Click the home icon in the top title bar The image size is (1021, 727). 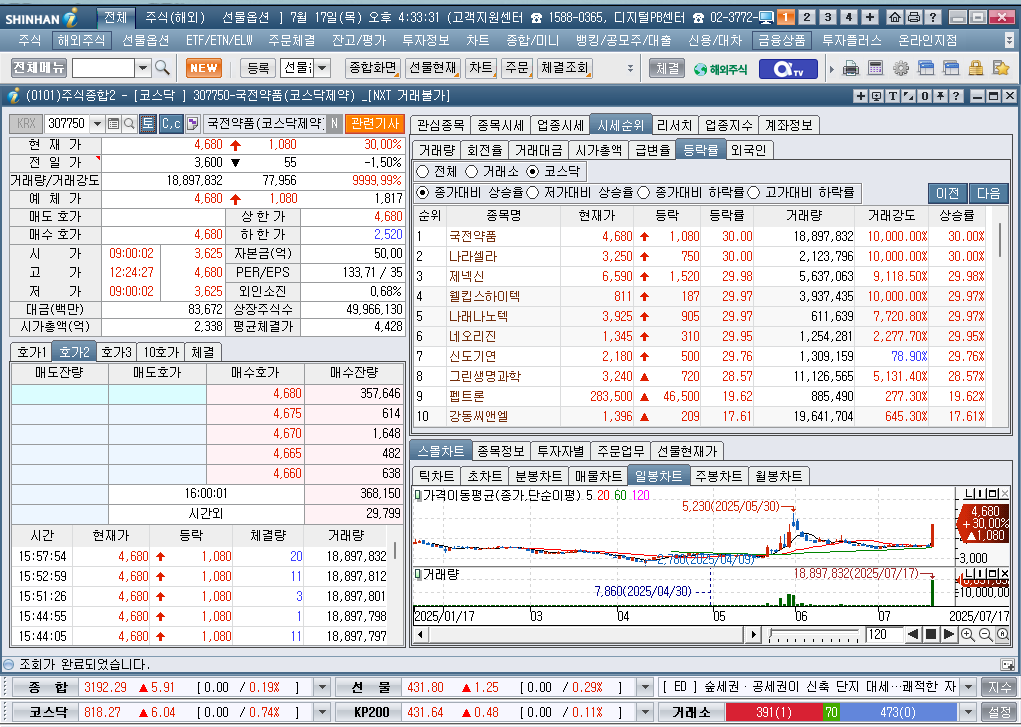[895, 18]
